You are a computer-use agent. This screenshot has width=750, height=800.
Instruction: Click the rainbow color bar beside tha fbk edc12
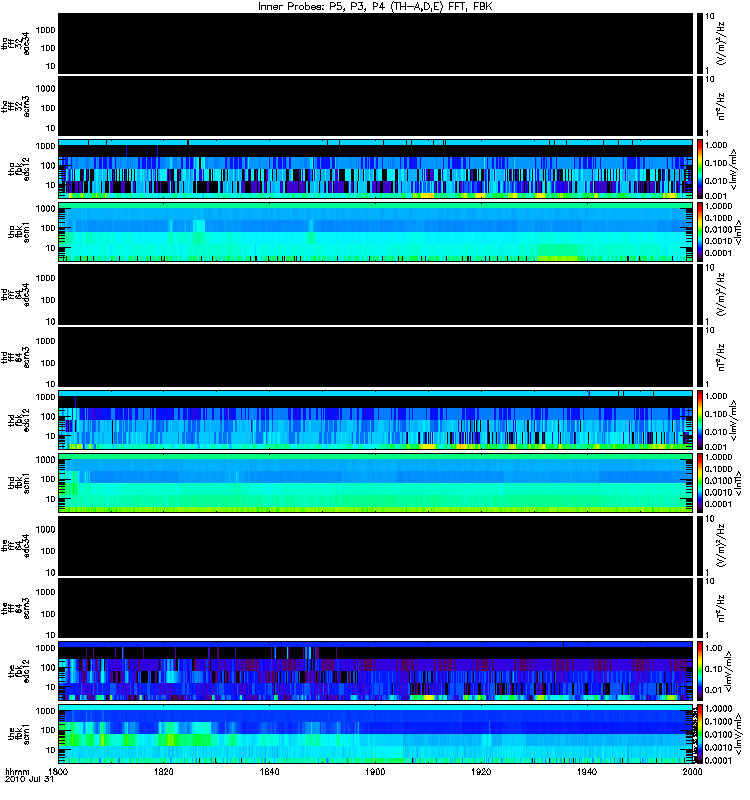tap(700, 169)
